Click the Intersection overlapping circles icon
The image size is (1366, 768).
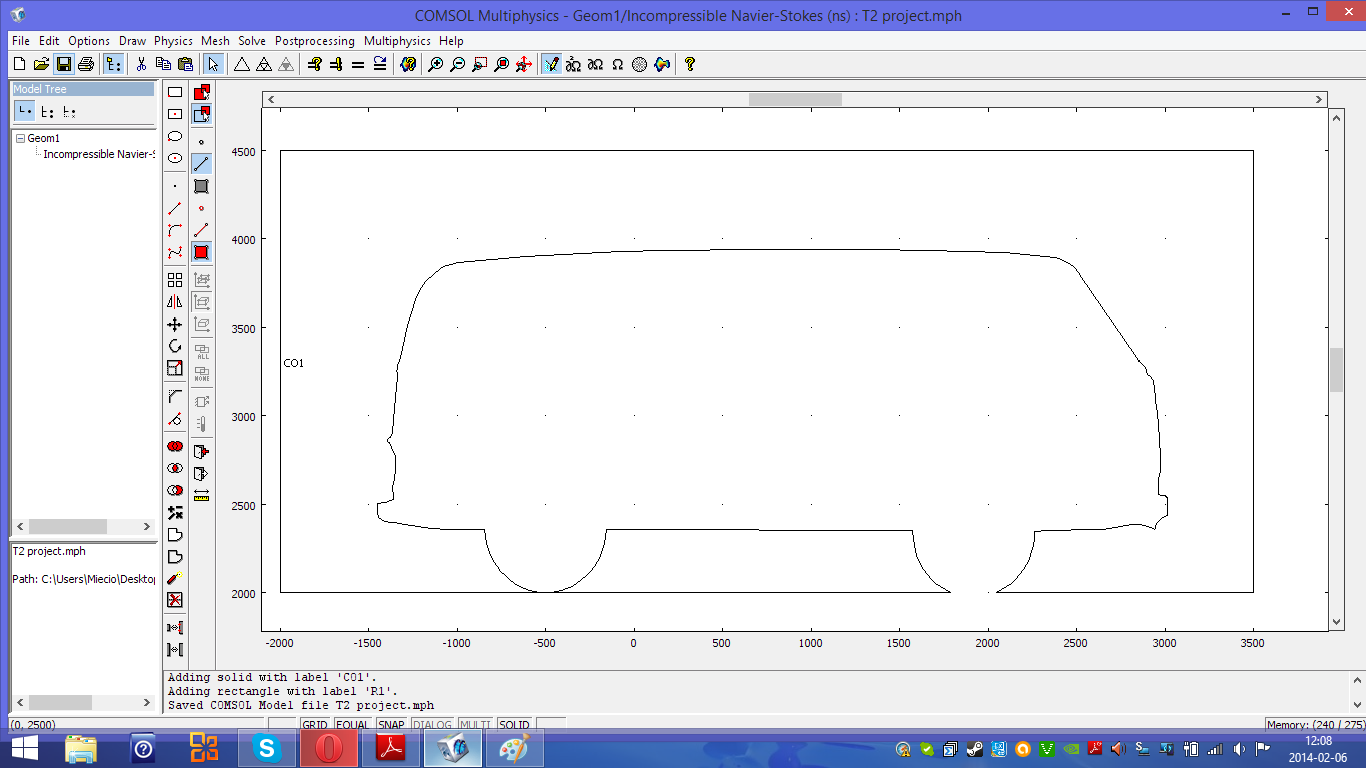[x=175, y=468]
